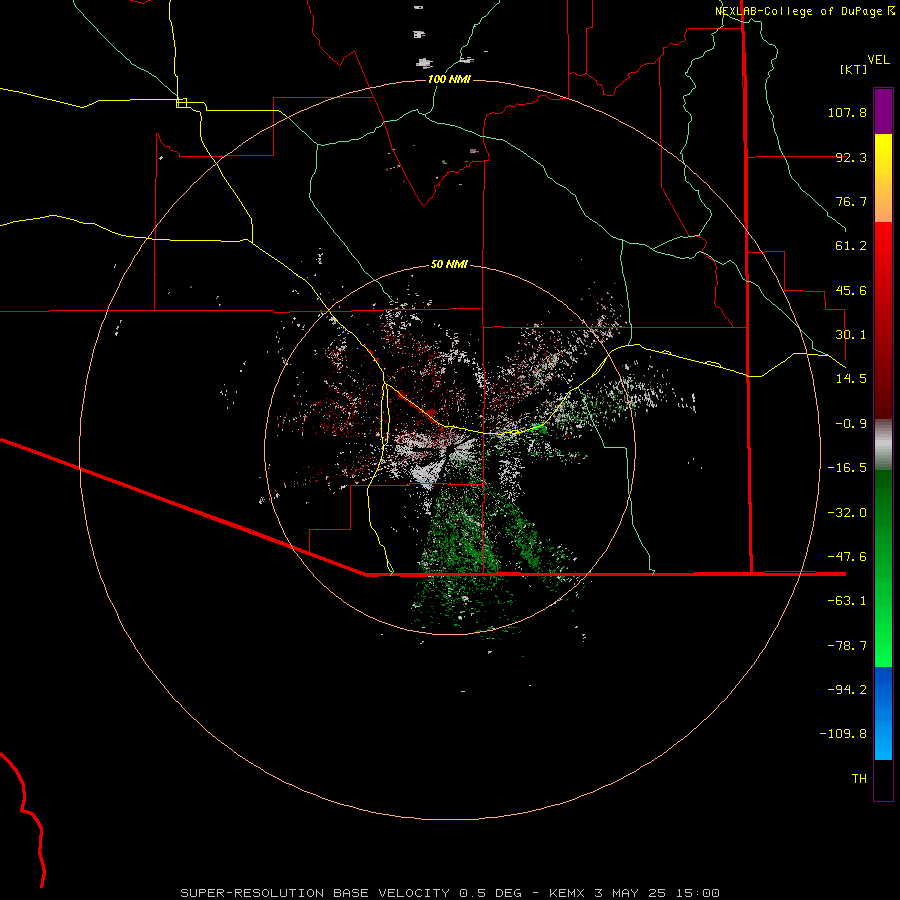Pick the purple segment of the velocity color bar
This screenshot has width=900, height=900.
tap(883, 111)
